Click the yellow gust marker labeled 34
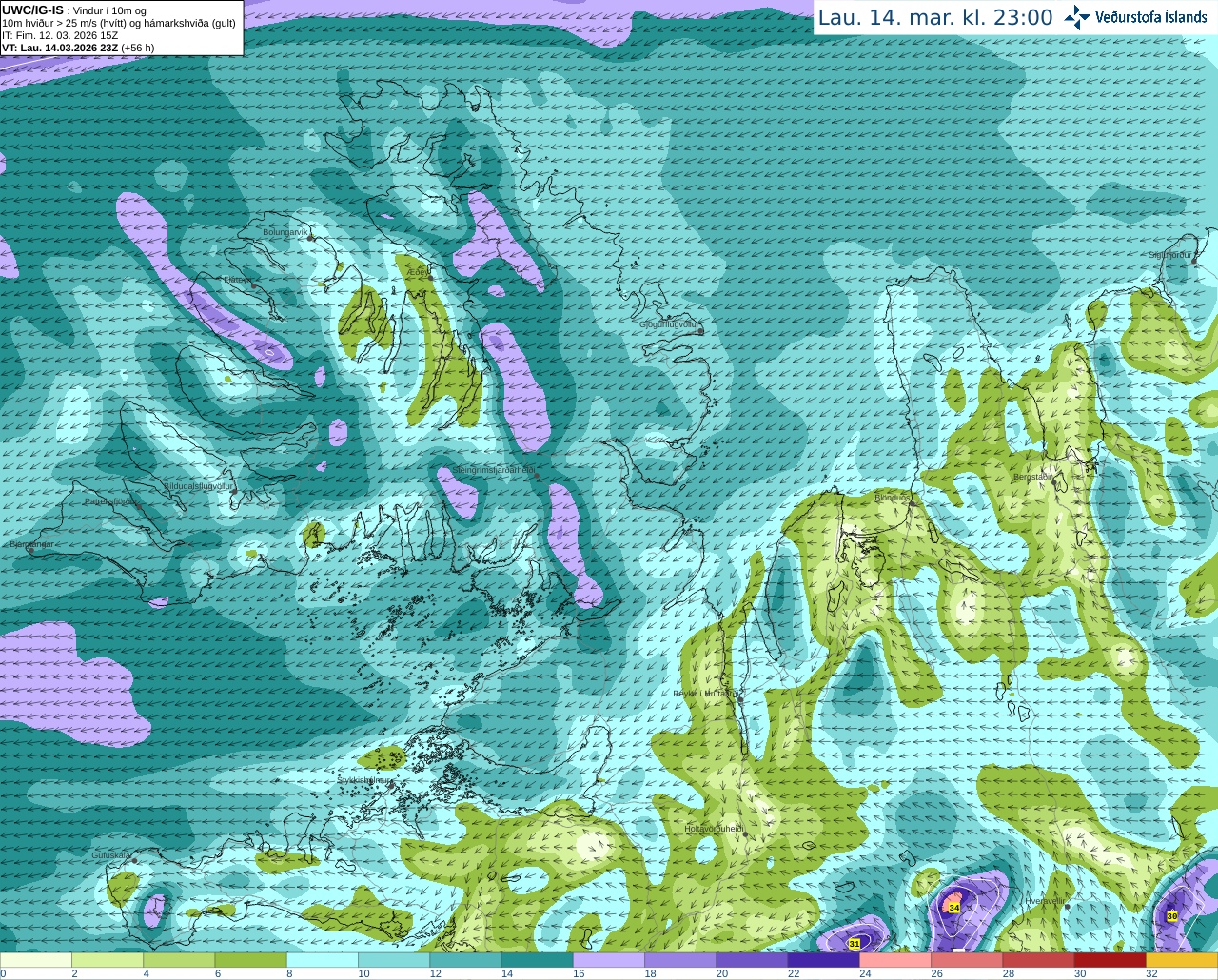This screenshot has height=980, width=1218. [954, 909]
